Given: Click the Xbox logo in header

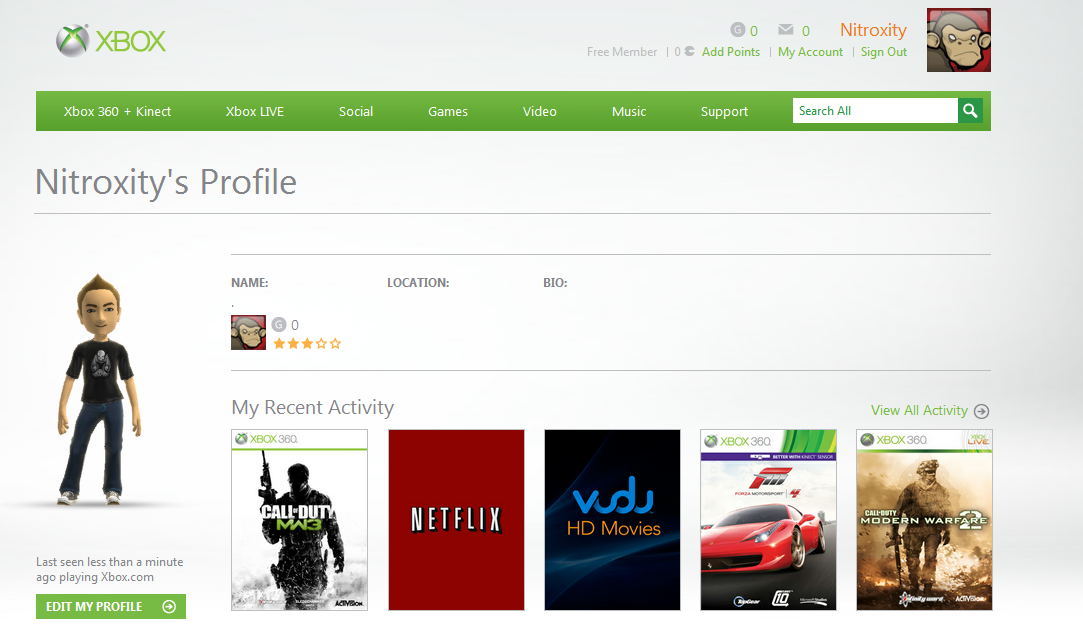Looking at the screenshot, I should pyautogui.click(x=111, y=41).
